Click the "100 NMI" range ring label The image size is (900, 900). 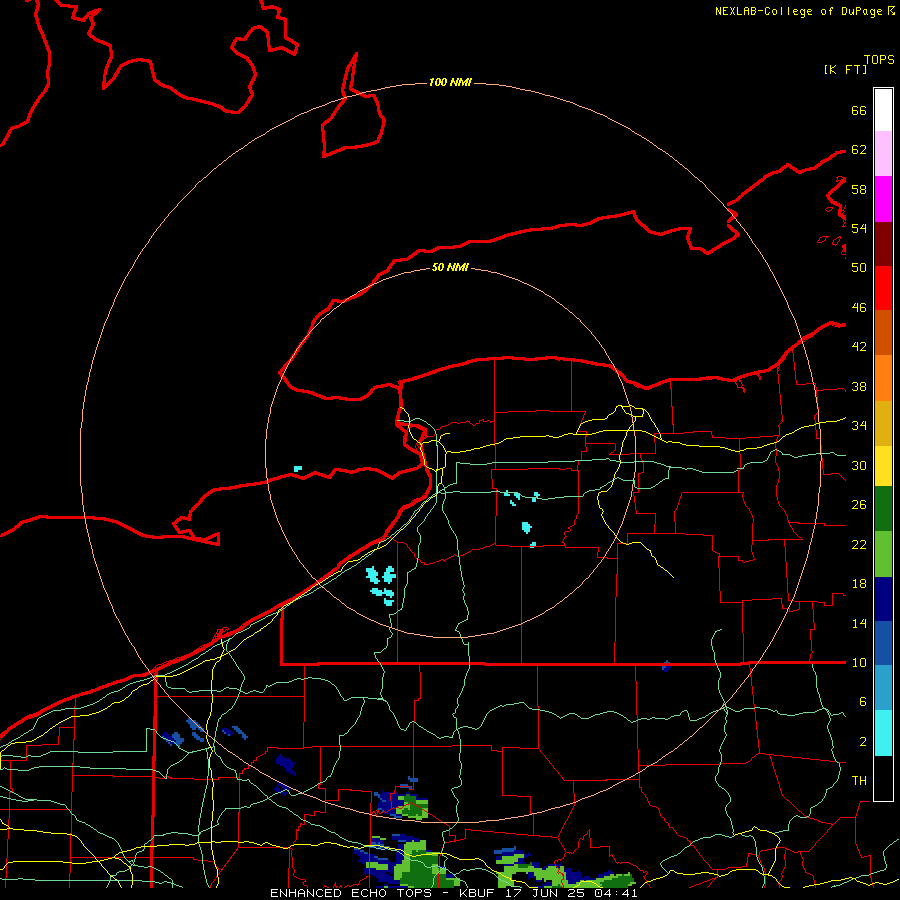click(450, 83)
